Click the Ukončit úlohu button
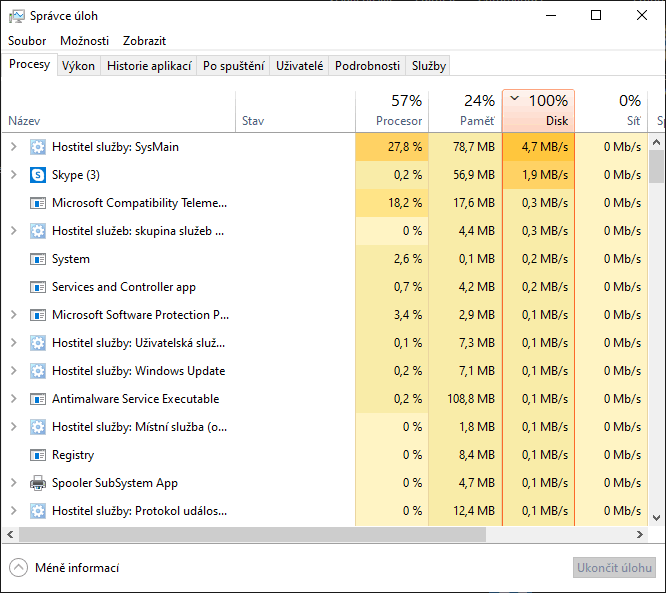This screenshot has width=666, height=593. pos(615,568)
